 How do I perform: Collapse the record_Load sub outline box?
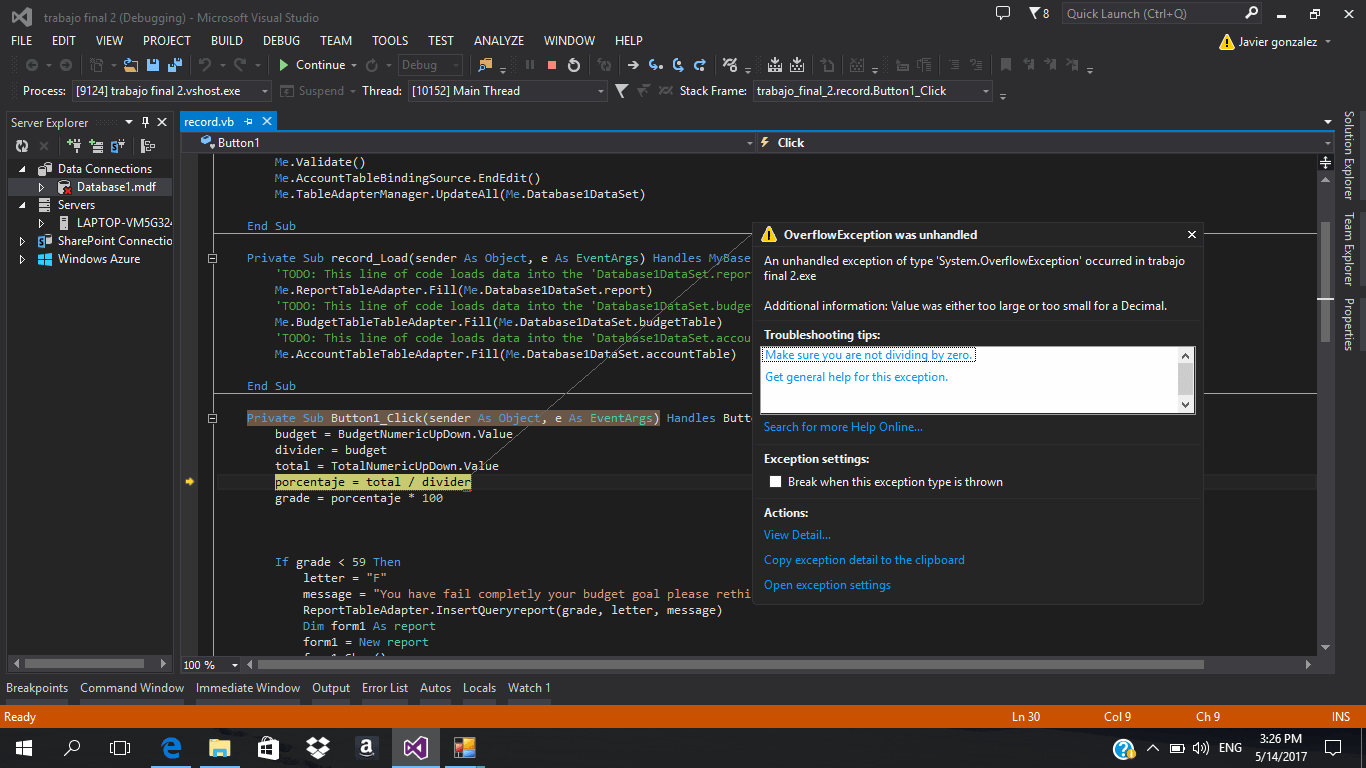(212, 258)
